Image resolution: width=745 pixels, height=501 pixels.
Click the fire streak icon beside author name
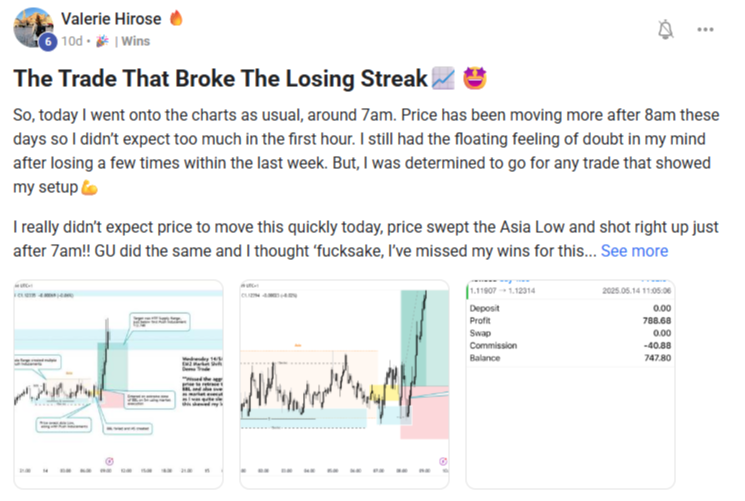(x=176, y=18)
